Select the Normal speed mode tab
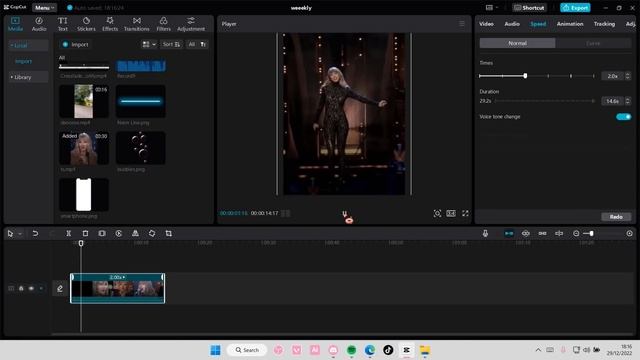Viewport: 640px width, 360px height. 517,43
